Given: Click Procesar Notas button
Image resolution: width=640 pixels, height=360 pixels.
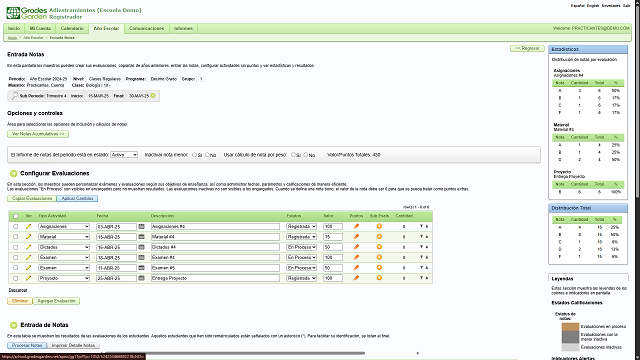Looking at the screenshot, I should [27, 345].
